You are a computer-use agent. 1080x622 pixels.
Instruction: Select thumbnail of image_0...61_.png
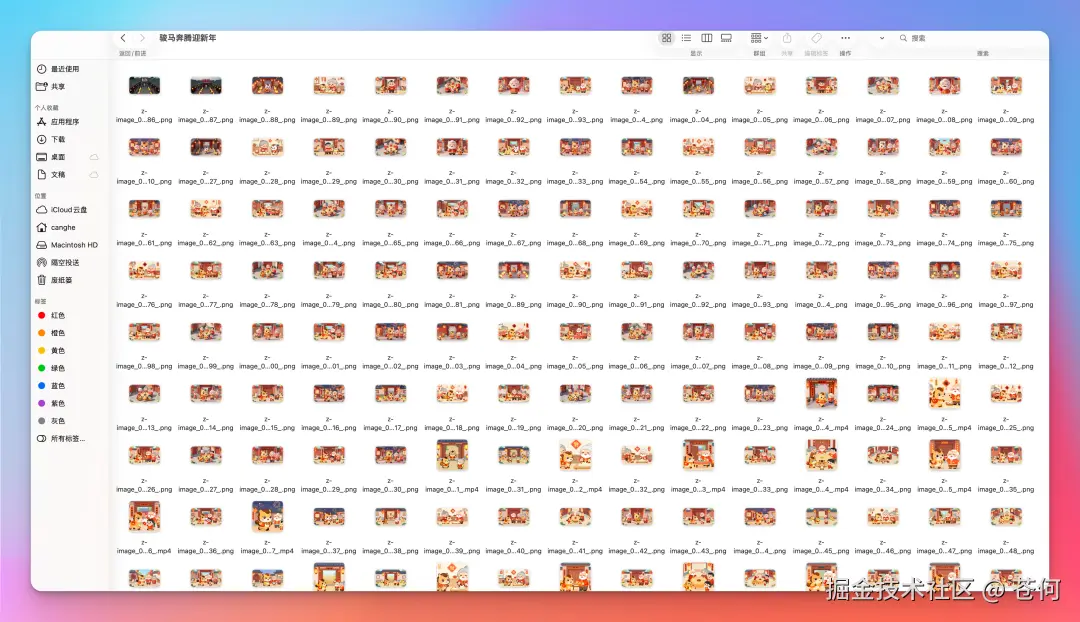click(x=144, y=209)
